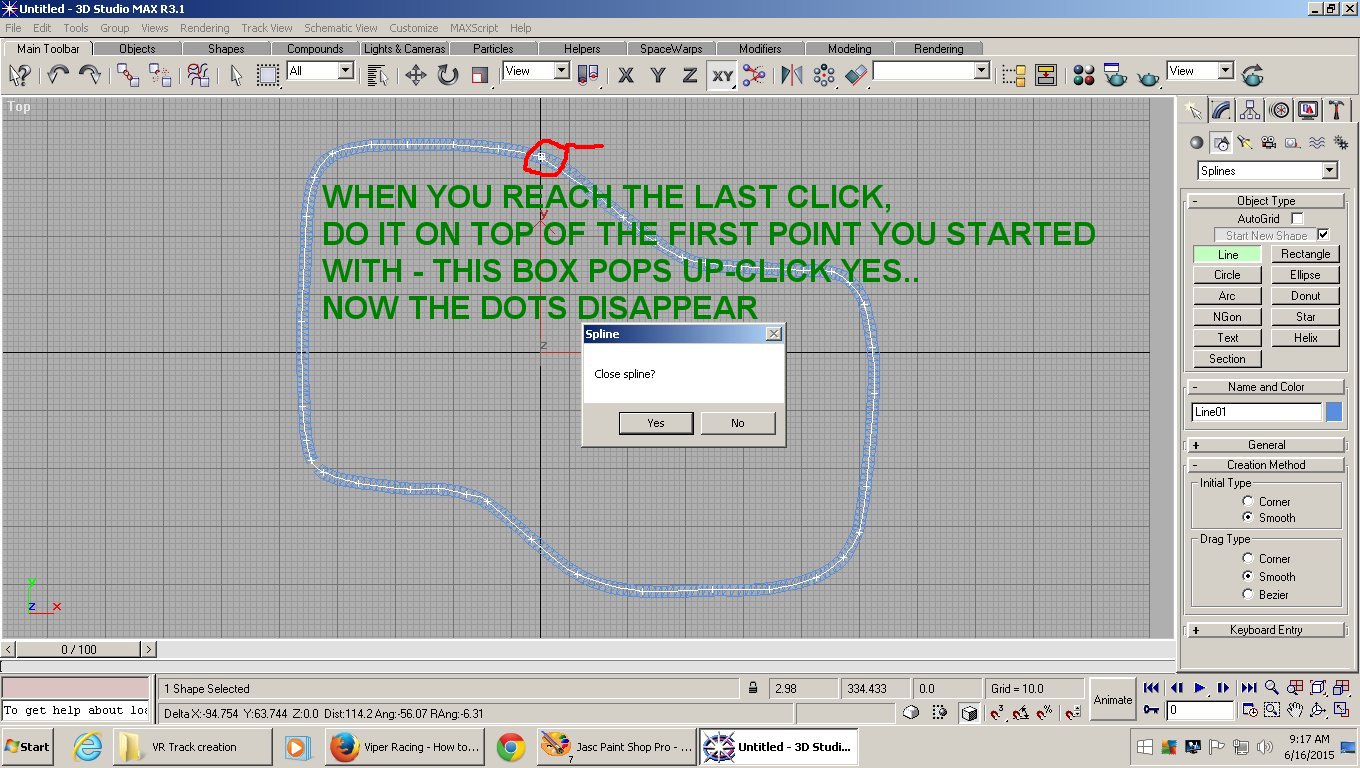Click the Animate button

point(1113,700)
